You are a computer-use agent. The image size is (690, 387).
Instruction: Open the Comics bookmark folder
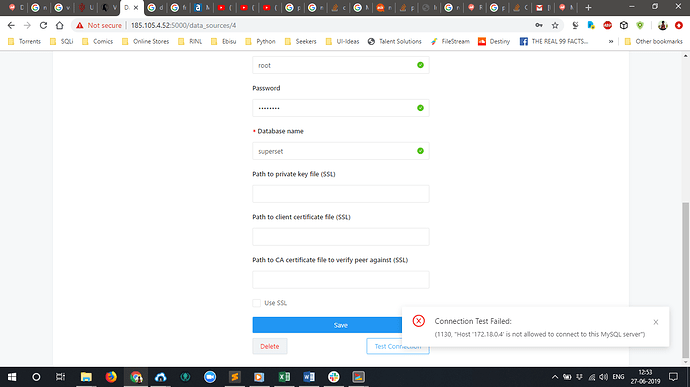coord(97,41)
